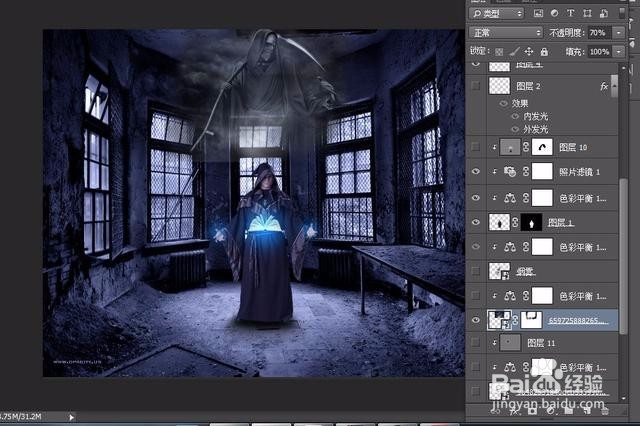640x426 pixels.
Task: Click the mask link icon on 图层 10
Action: pyautogui.click(x=526, y=147)
